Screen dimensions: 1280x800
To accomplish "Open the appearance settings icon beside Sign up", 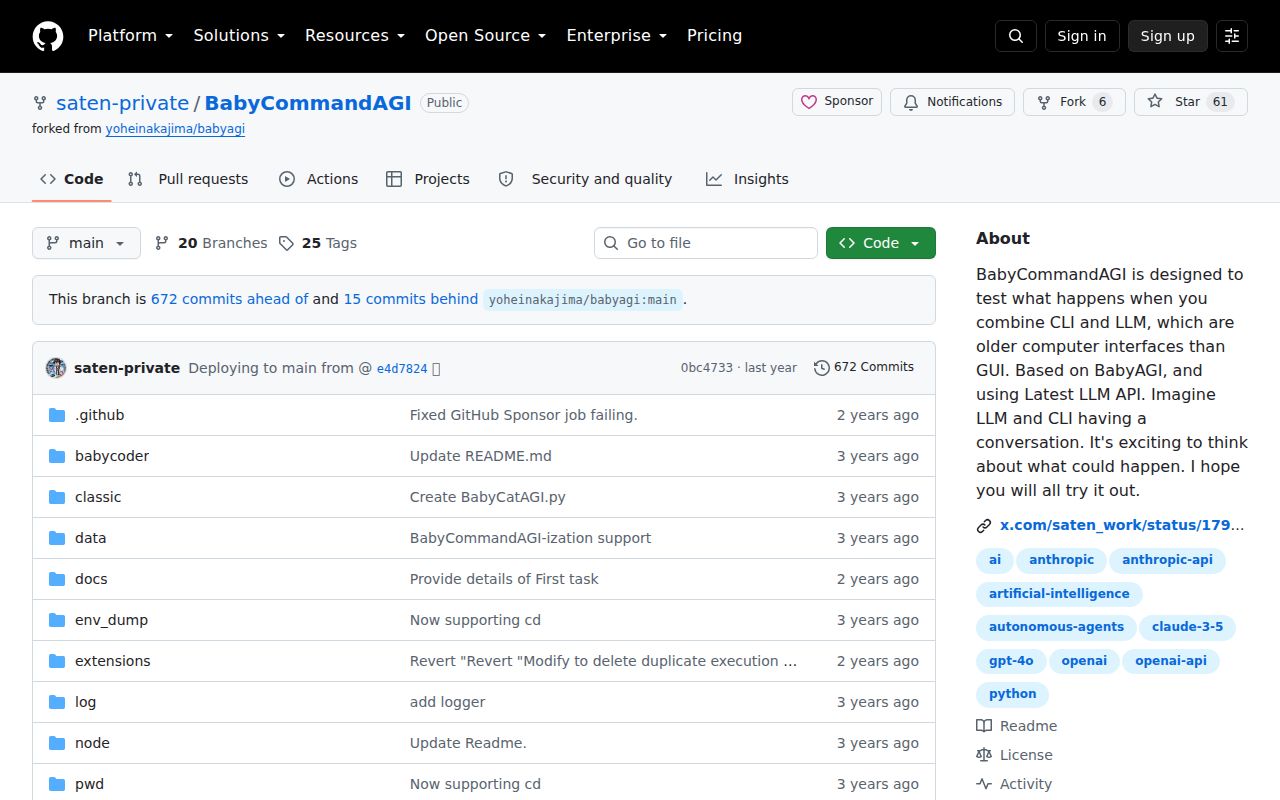I will pos(1232,36).
